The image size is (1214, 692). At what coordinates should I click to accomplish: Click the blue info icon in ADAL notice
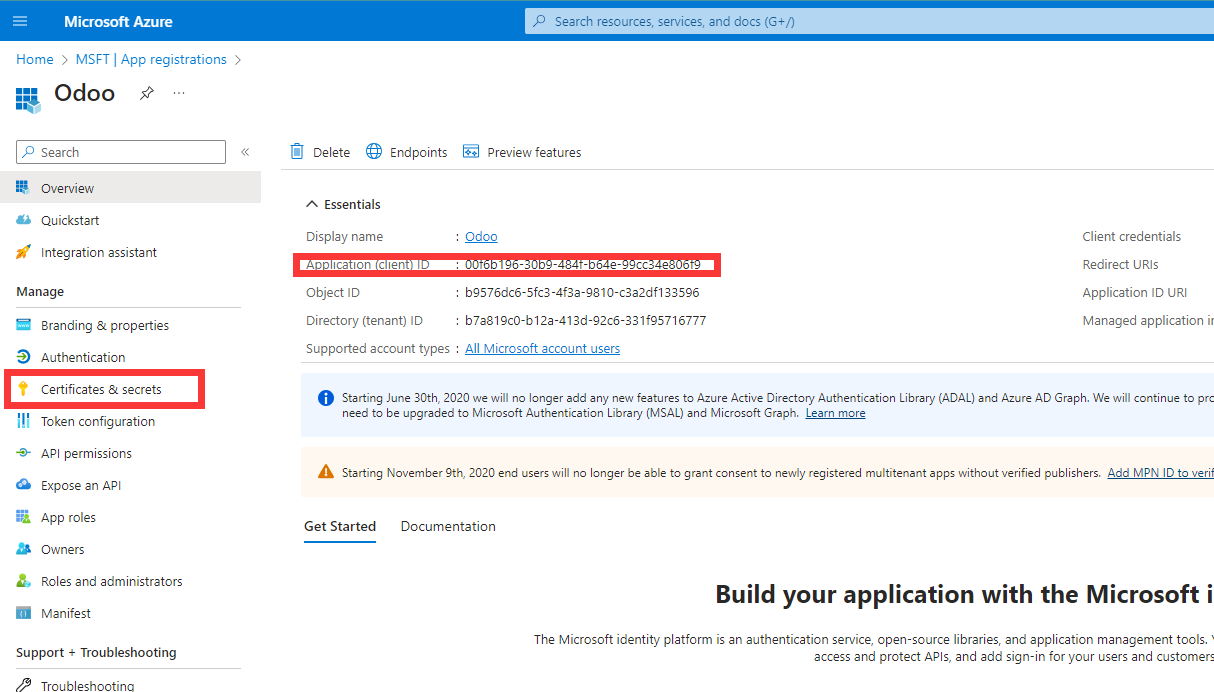click(326, 398)
